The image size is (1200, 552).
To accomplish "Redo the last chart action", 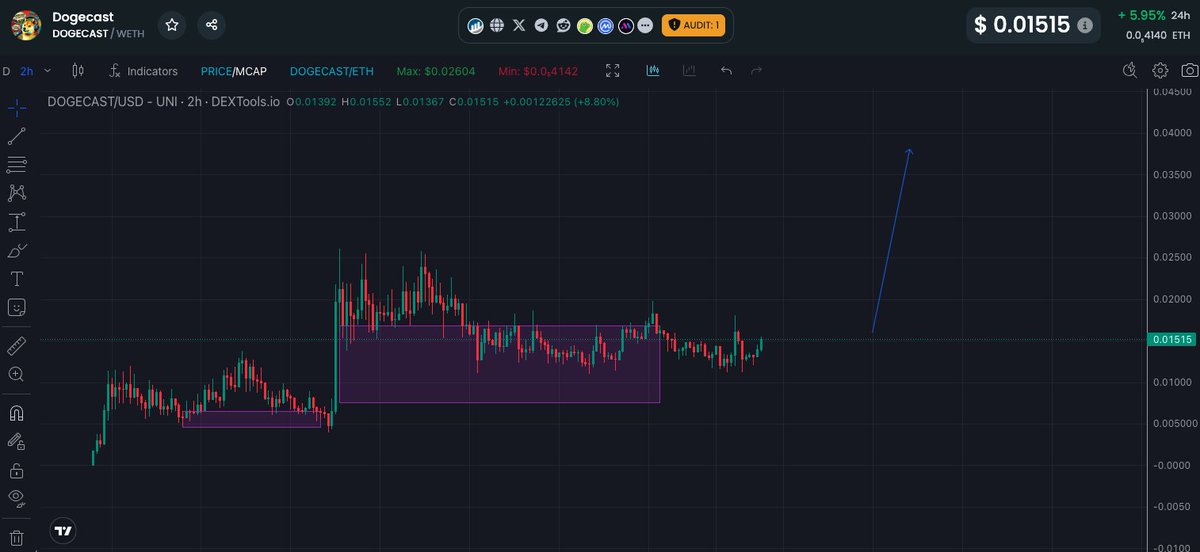I will (756, 71).
